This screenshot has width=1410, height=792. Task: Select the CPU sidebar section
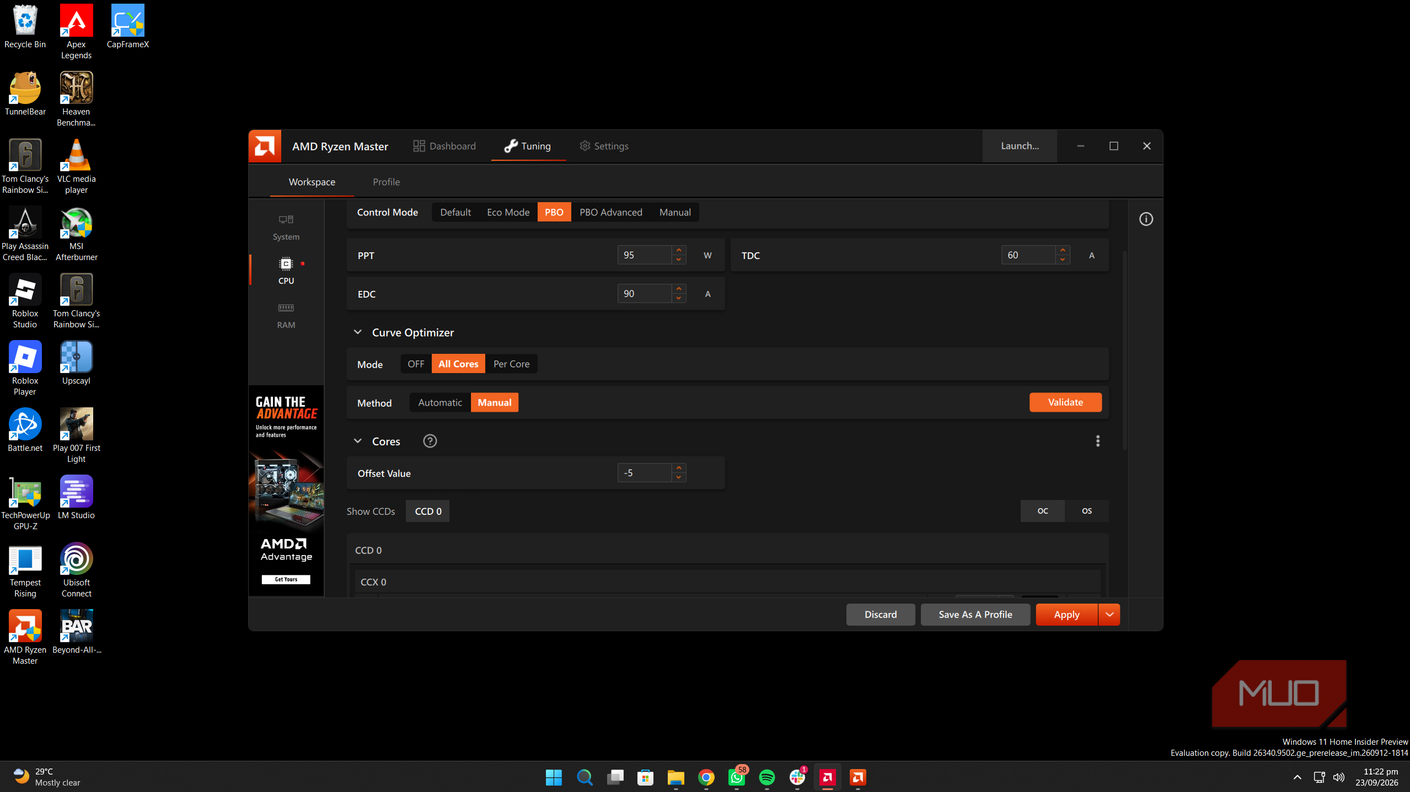[x=286, y=270]
